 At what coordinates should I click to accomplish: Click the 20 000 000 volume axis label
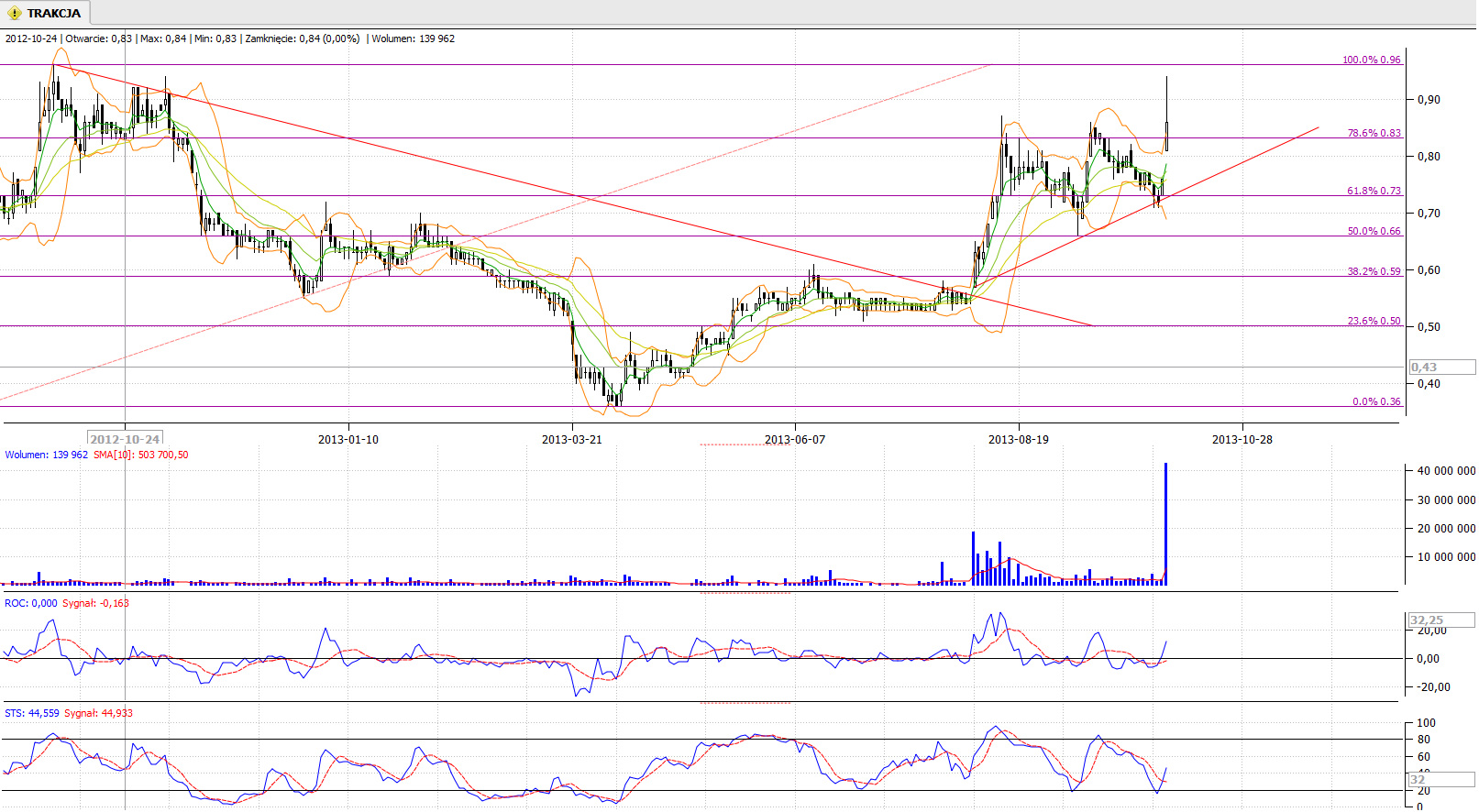coord(1446,529)
